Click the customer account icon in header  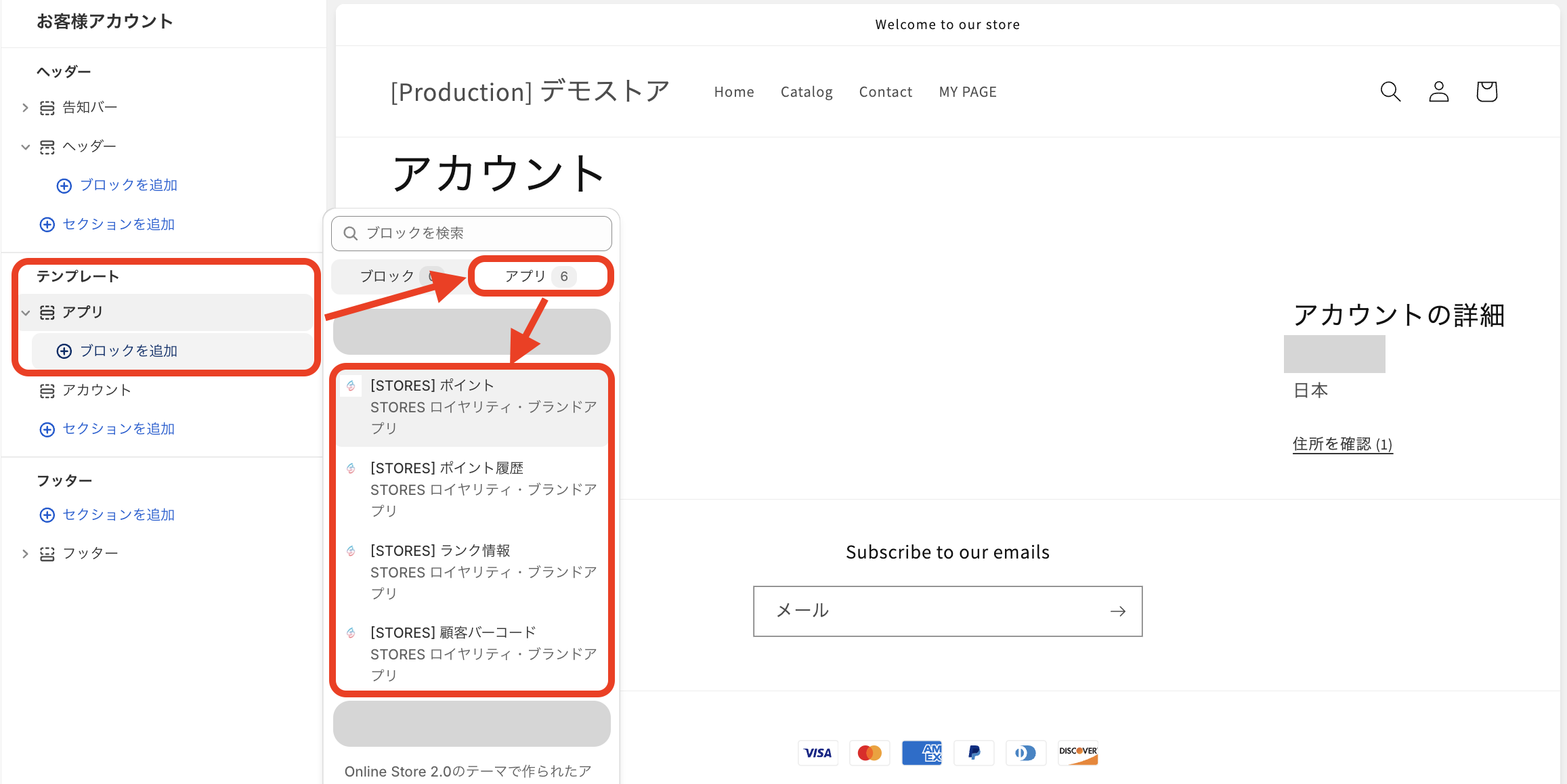click(1438, 91)
